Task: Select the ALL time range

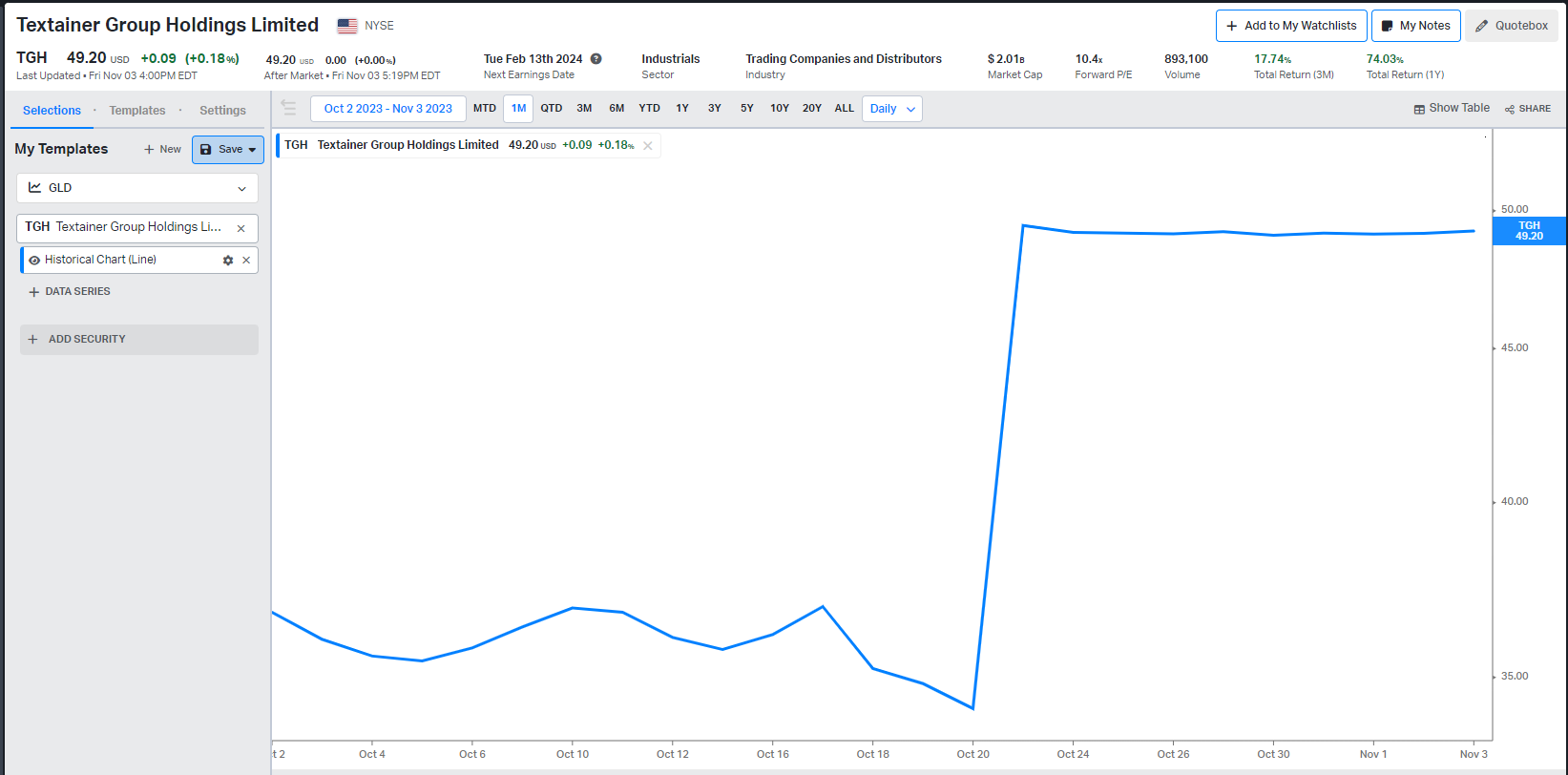Action: click(845, 109)
